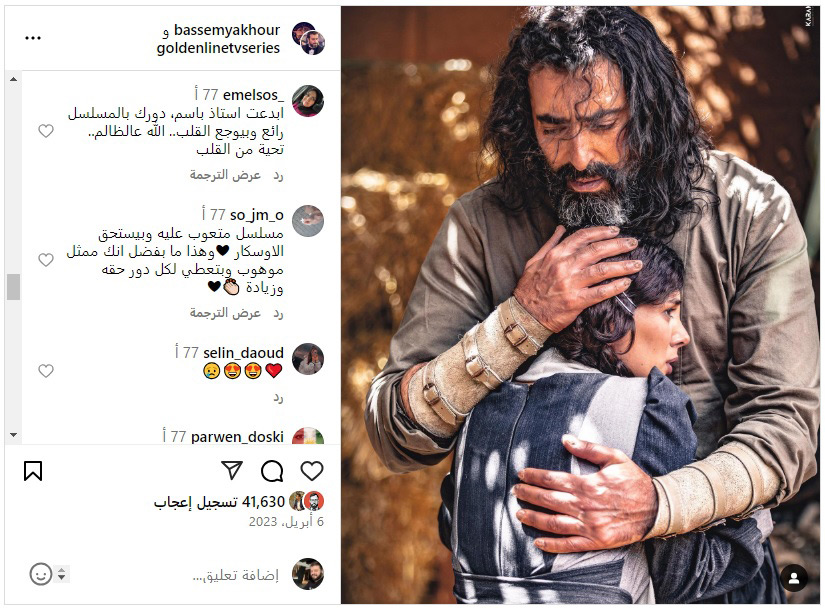Open the comment bubble icon
Image resolution: width=825 pixels, height=610 pixels.
[272, 471]
